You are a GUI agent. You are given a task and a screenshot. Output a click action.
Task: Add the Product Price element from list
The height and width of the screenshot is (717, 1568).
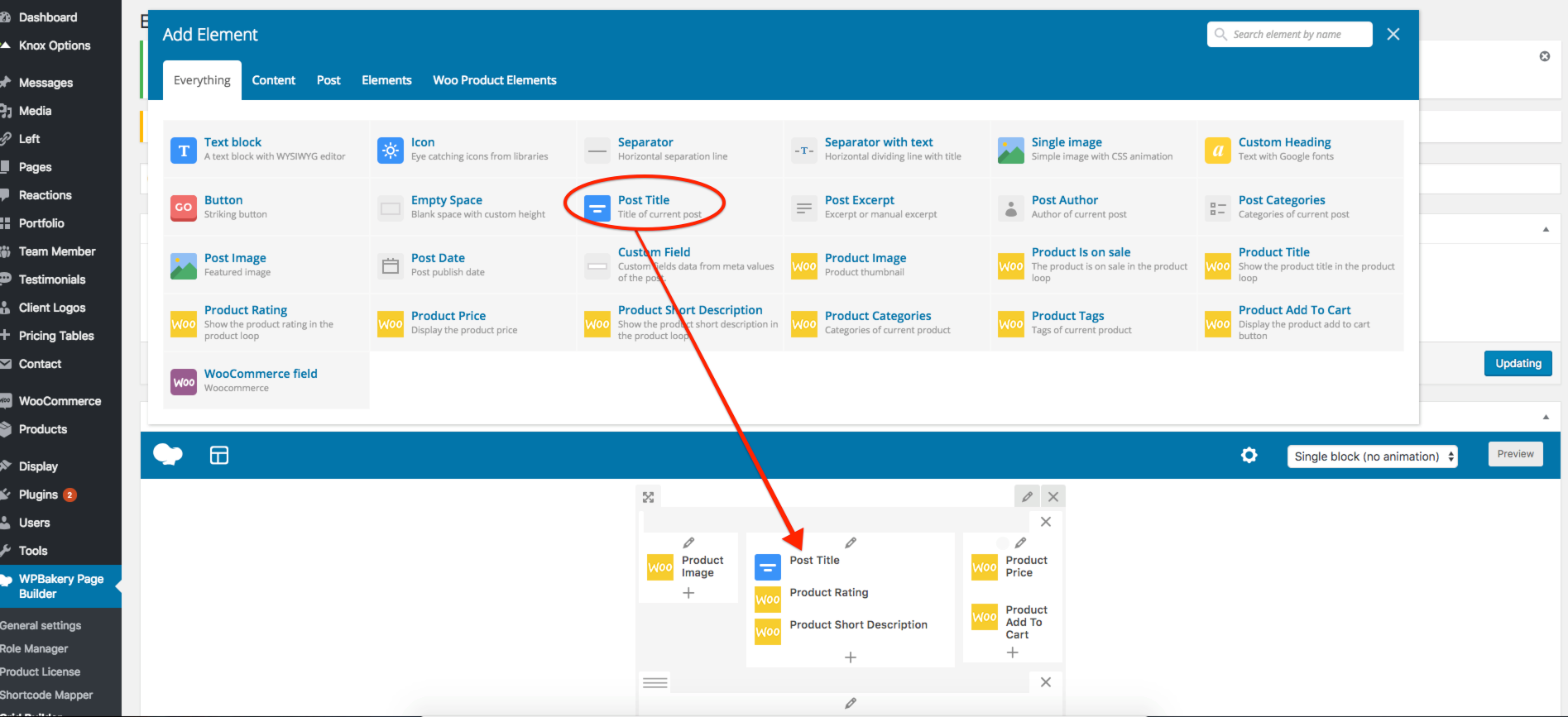point(472,323)
